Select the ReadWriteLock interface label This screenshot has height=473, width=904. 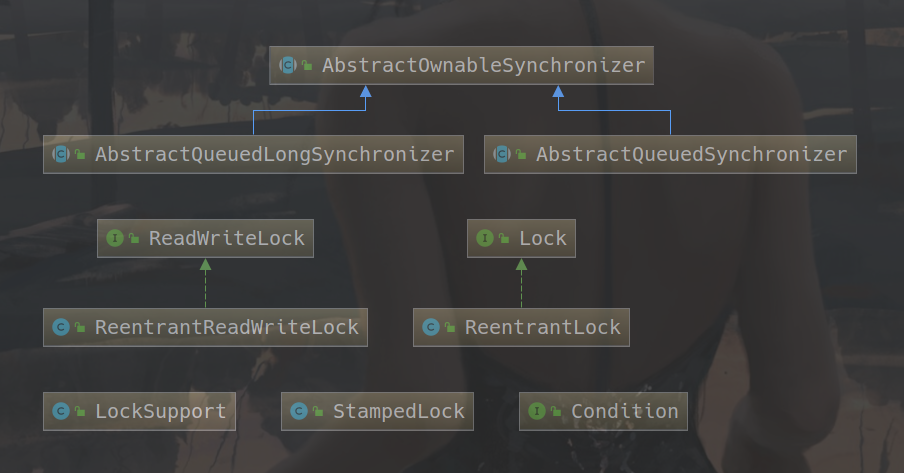coord(226,238)
